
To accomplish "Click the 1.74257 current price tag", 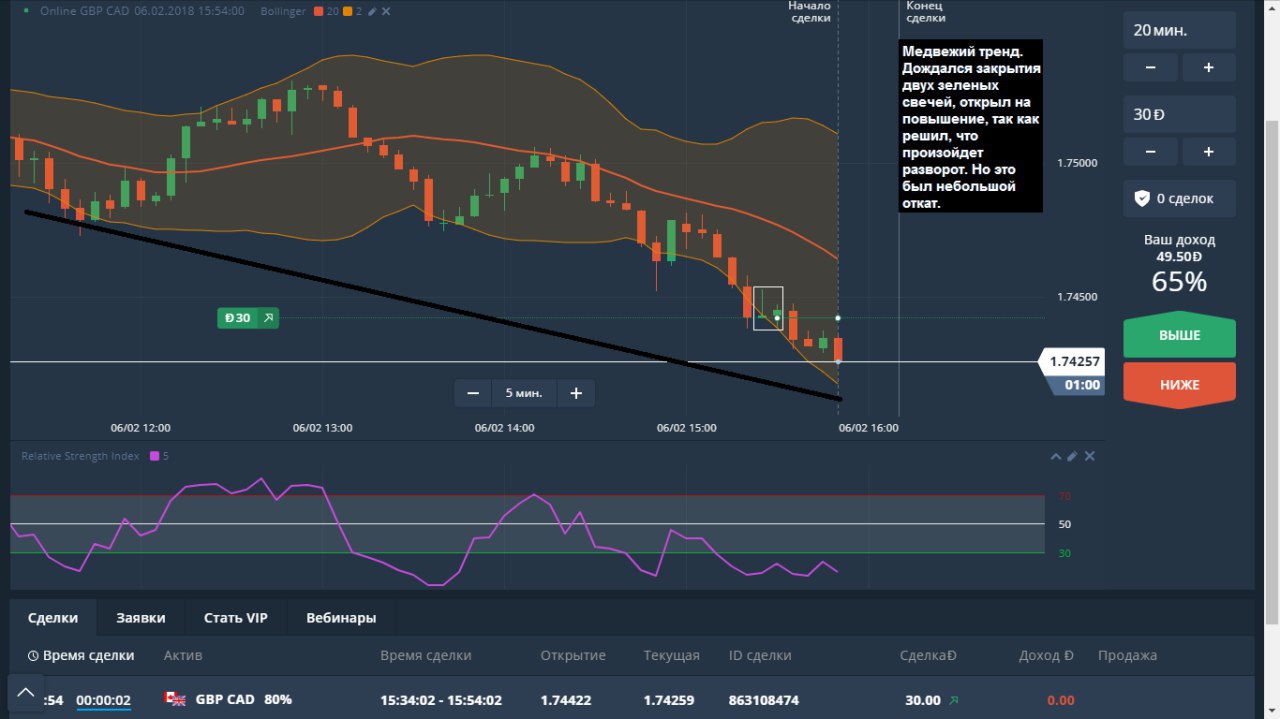I will (1072, 362).
